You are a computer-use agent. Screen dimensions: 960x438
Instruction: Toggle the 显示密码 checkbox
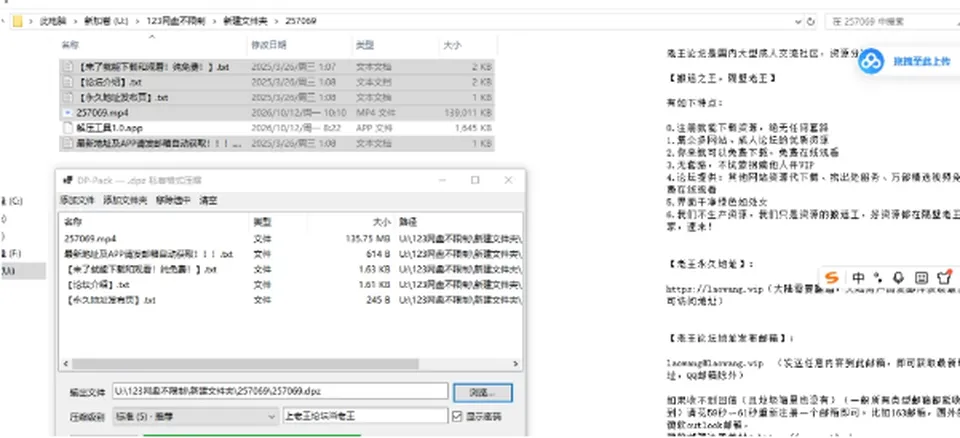[x=457, y=417]
